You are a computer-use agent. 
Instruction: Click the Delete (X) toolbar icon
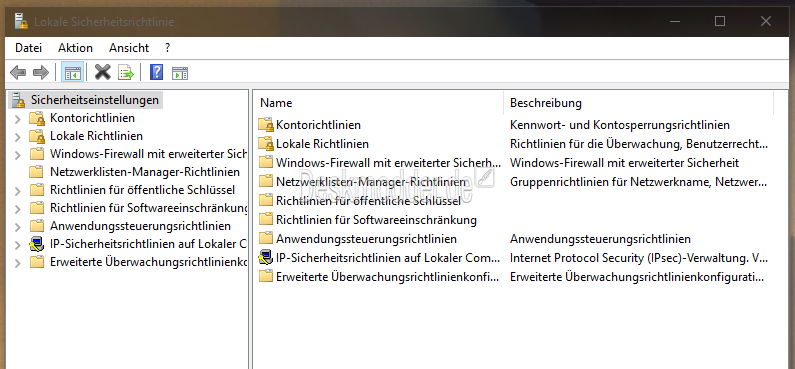tap(102, 72)
